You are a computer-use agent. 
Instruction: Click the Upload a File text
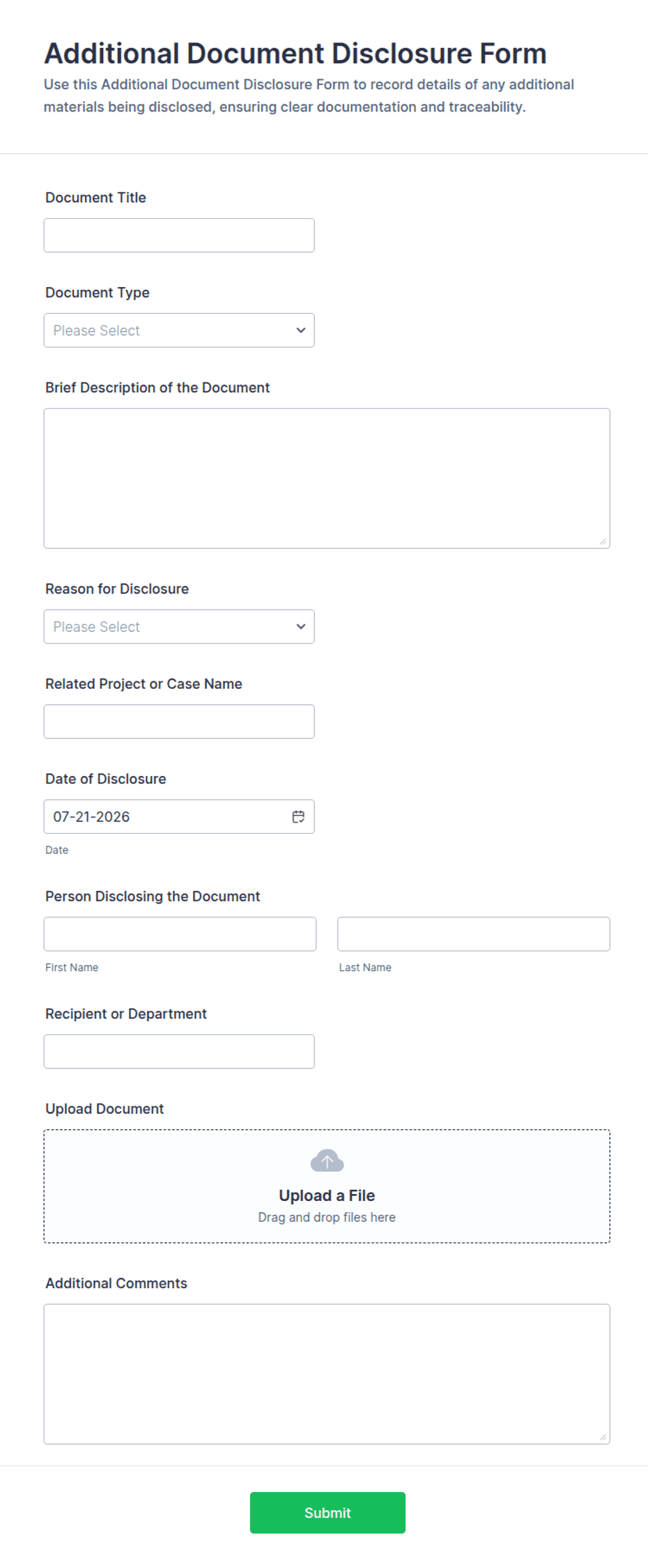pos(327,1195)
